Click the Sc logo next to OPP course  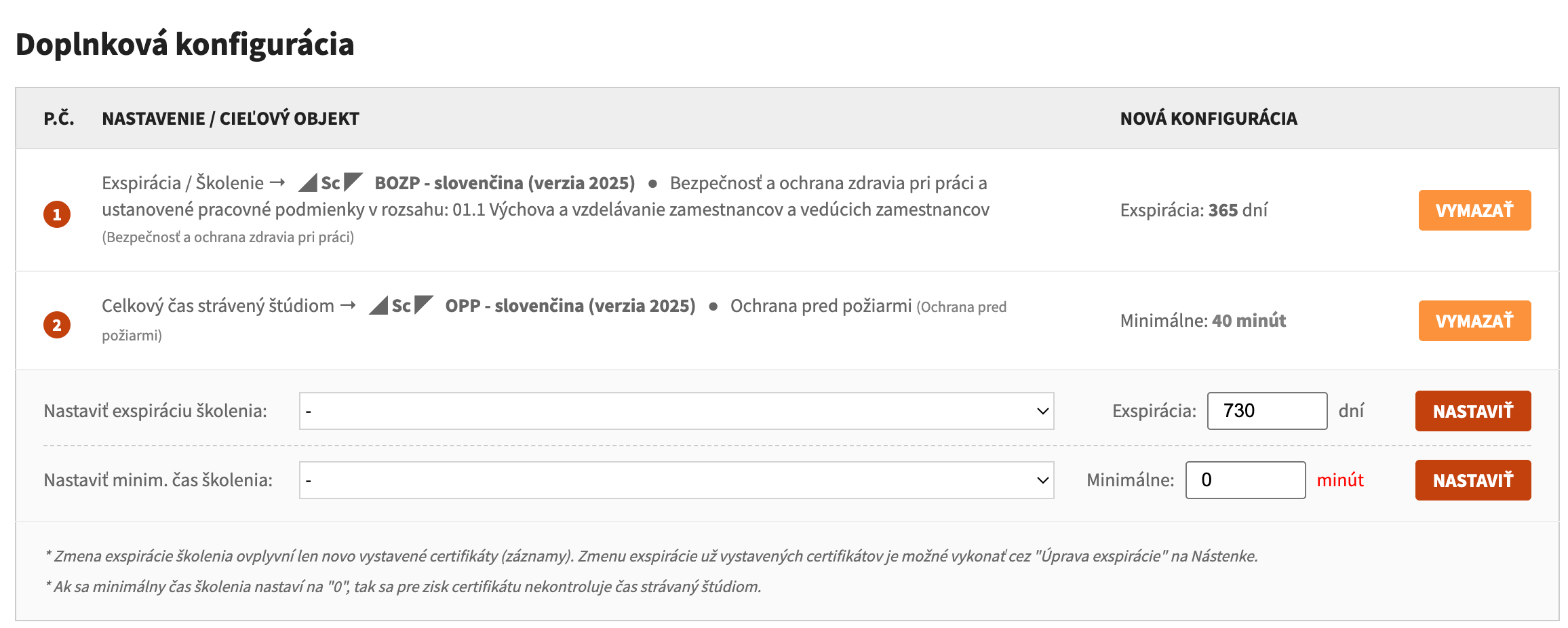pyautogui.click(x=401, y=305)
